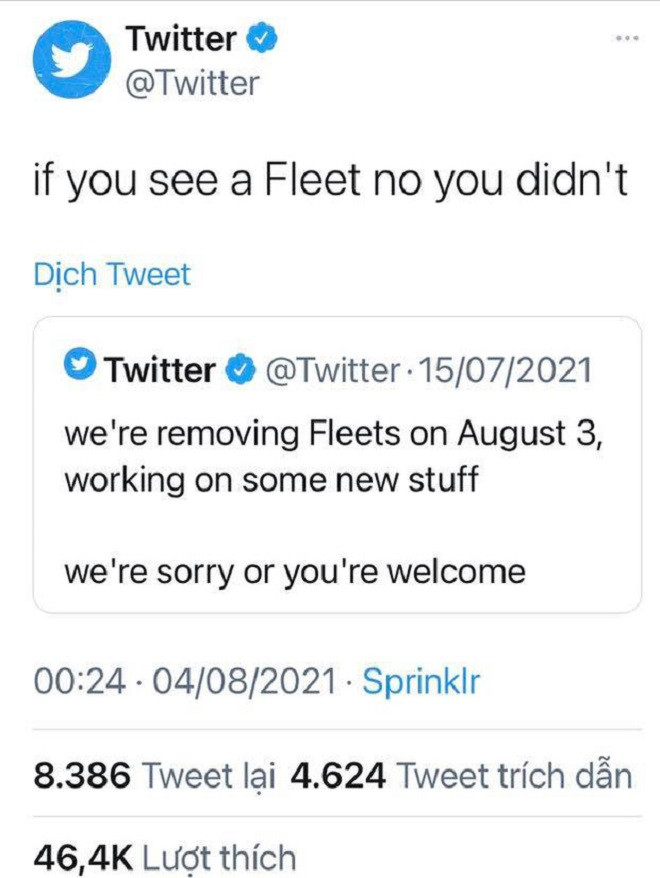Open the bold Twitter display name at top

(182, 39)
